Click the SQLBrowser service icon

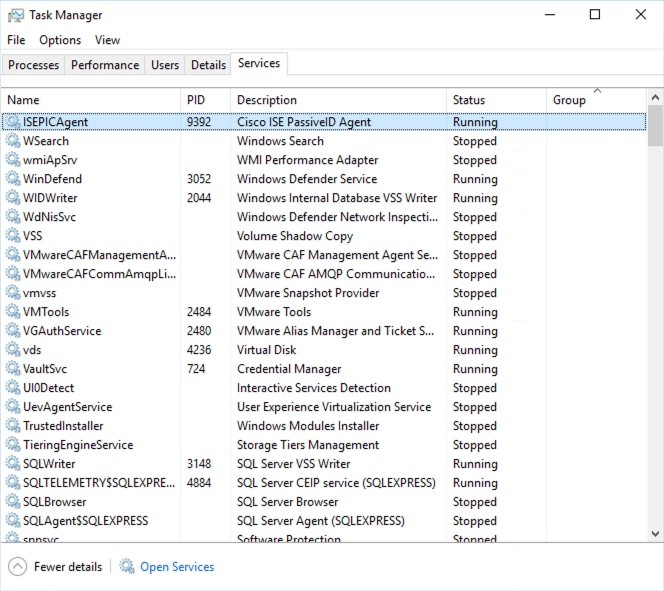point(13,502)
